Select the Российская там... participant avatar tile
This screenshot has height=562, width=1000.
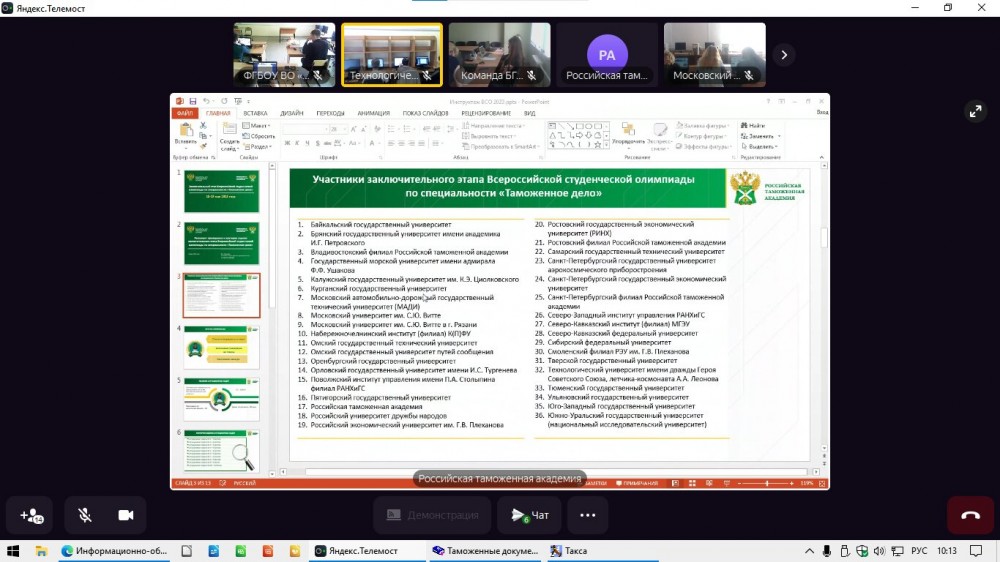click(607, 55)
